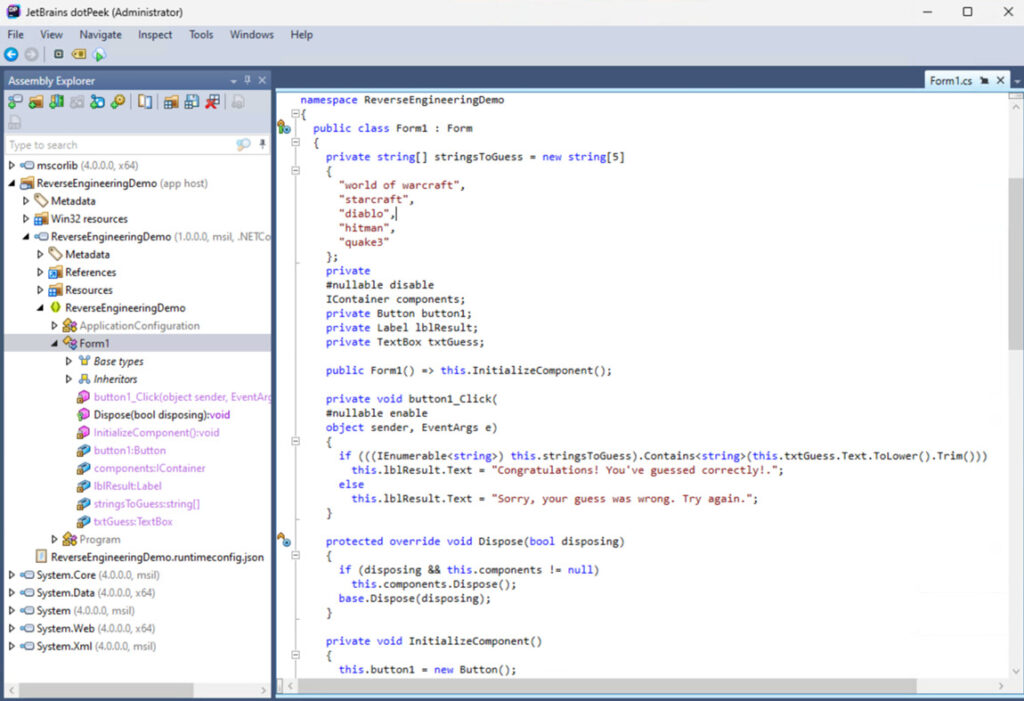1024x701 pixels.
Task: Select ReverseEngineeringDemo.runtimeconfig.json file
Action: click(157, 557)
